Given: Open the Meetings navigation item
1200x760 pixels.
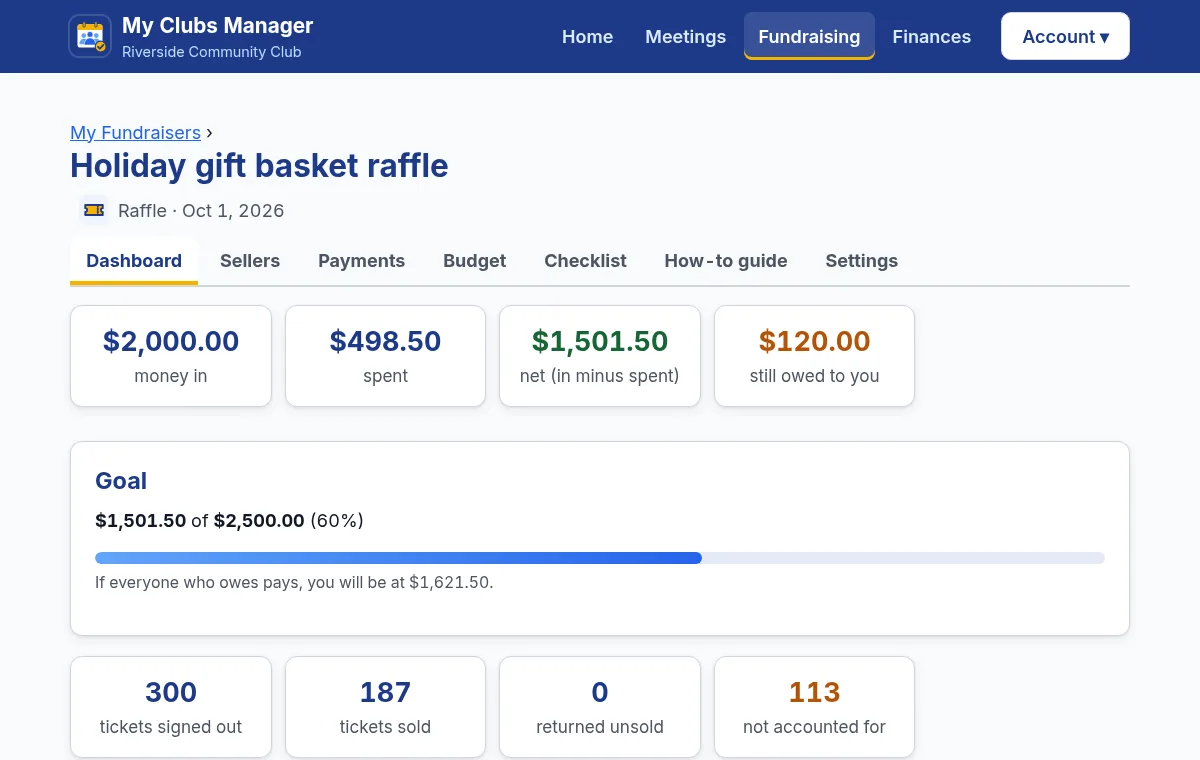Looking at the screenshot, I should point(686,36).
